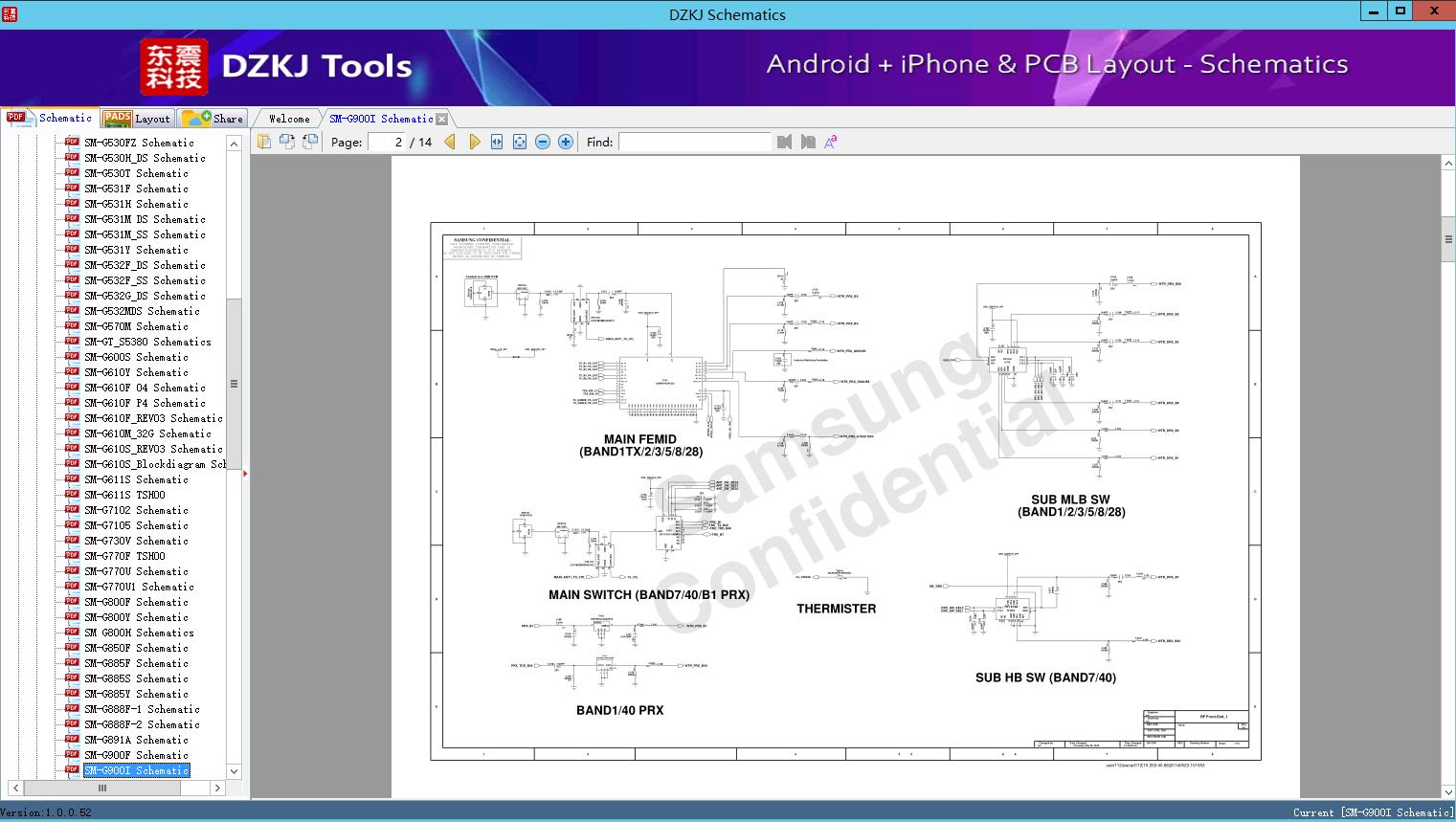Screen dimensions: 1456x822
Task: Select SM-G531Y Schematic
Action: 136,250
